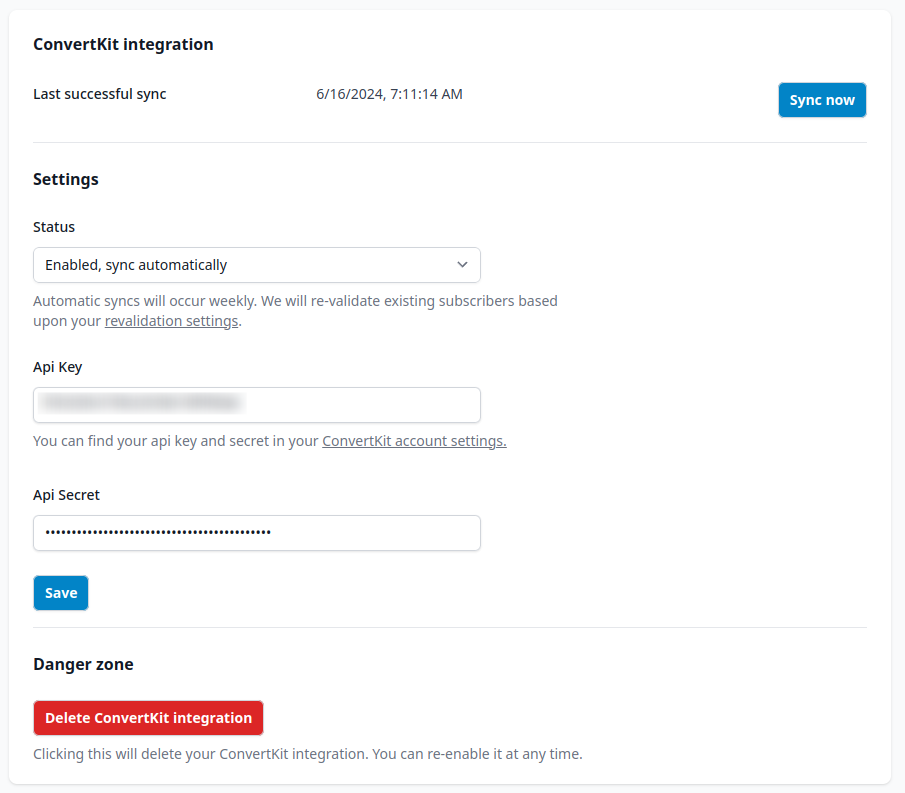The height and width of the screenshot is (793, 905).
Task: Click the Last successful sync label
Action: pyautogui.click(x=100, y=94)
